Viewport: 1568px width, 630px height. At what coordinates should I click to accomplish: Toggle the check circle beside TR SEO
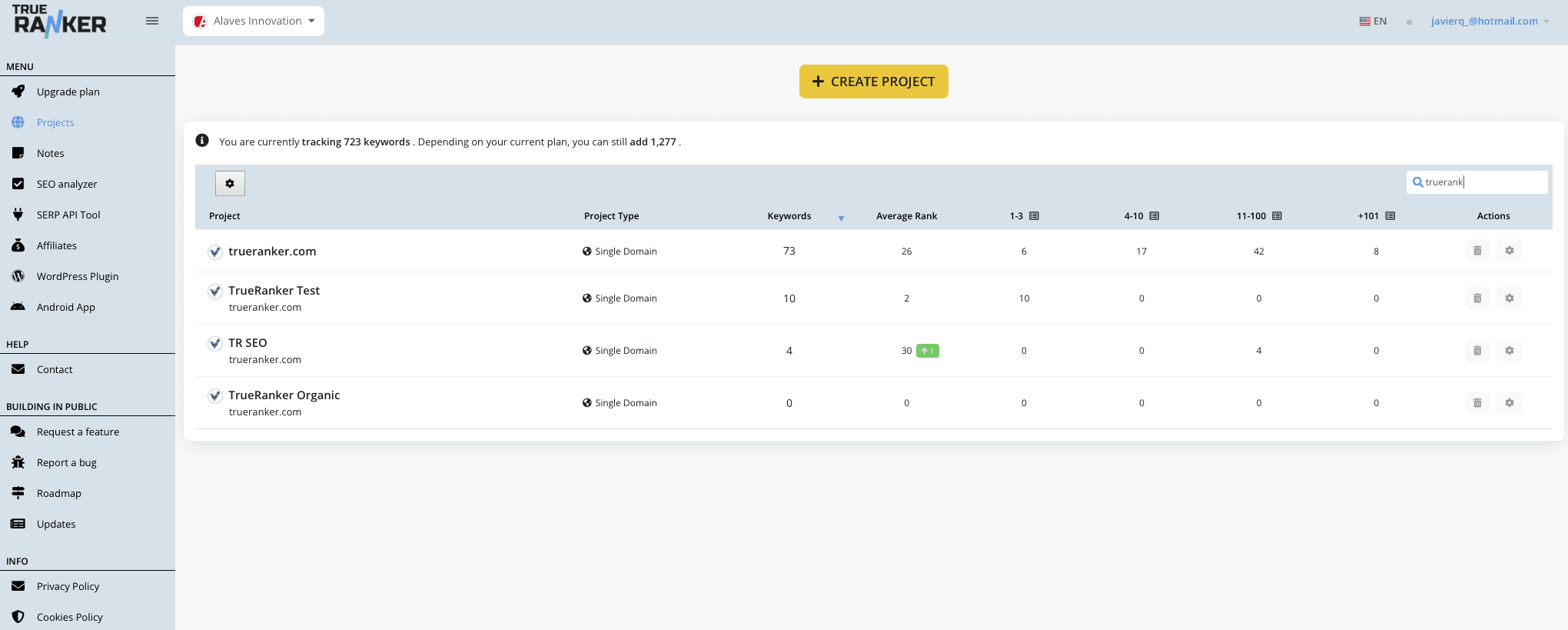tap(215, 343)
